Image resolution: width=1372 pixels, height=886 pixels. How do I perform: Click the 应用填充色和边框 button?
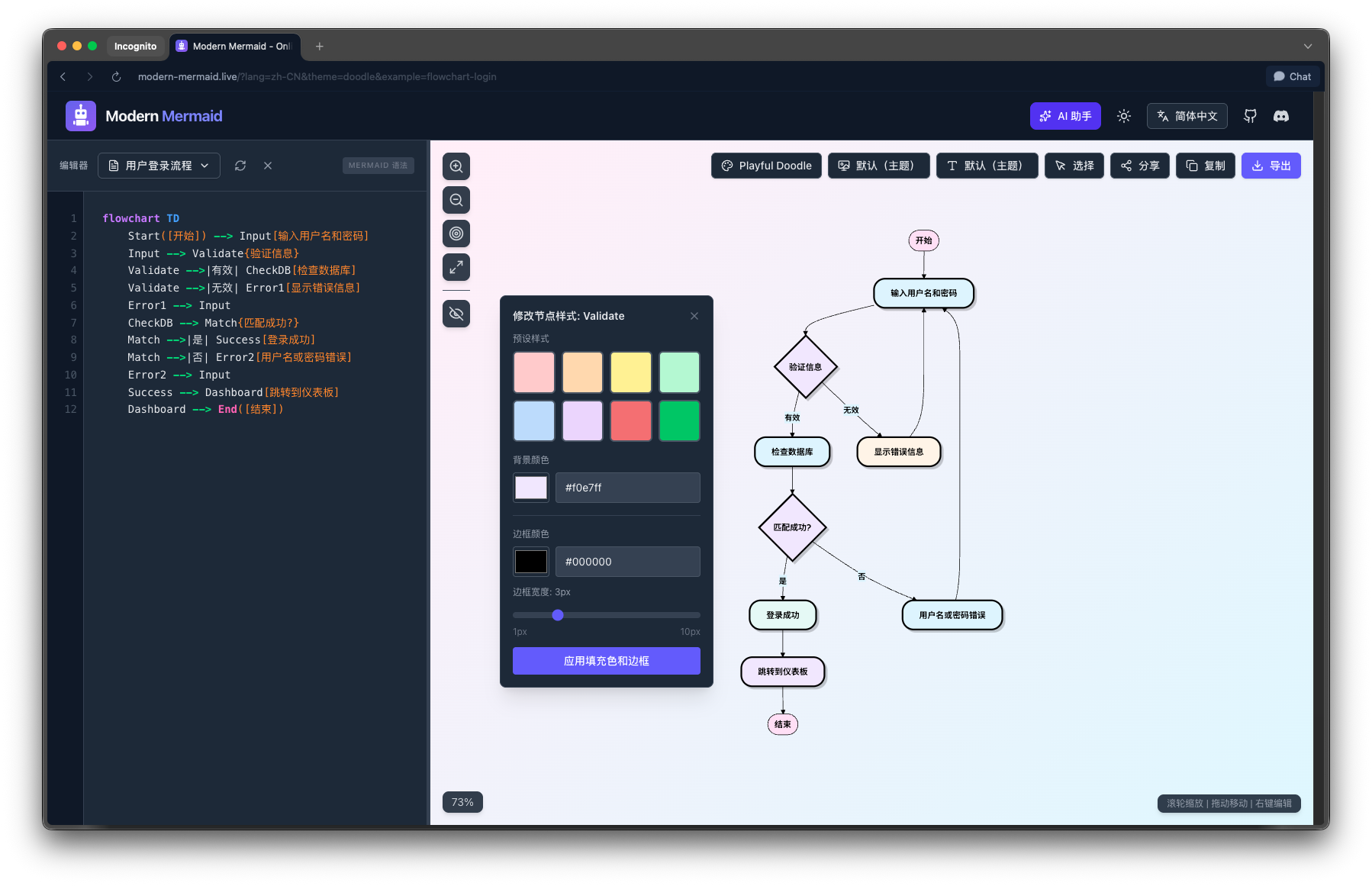click(606, 661)
